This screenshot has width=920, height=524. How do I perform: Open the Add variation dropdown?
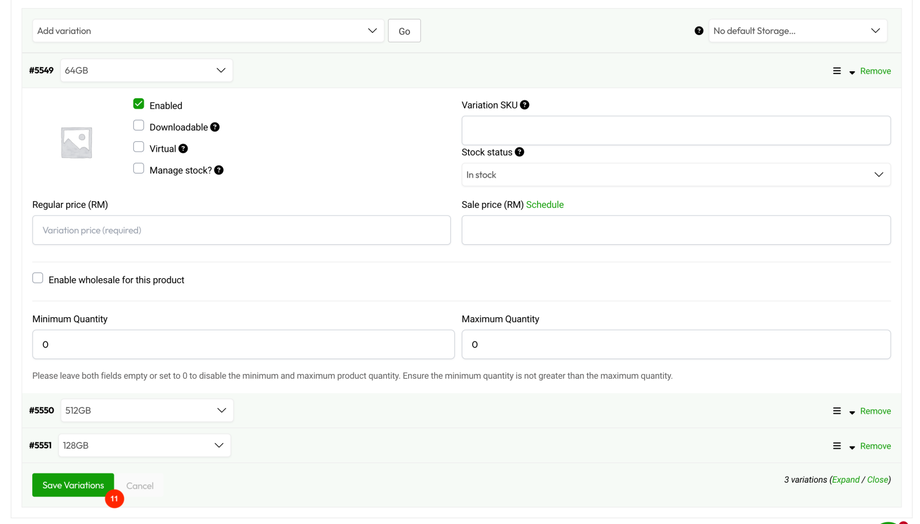(208, 31)
